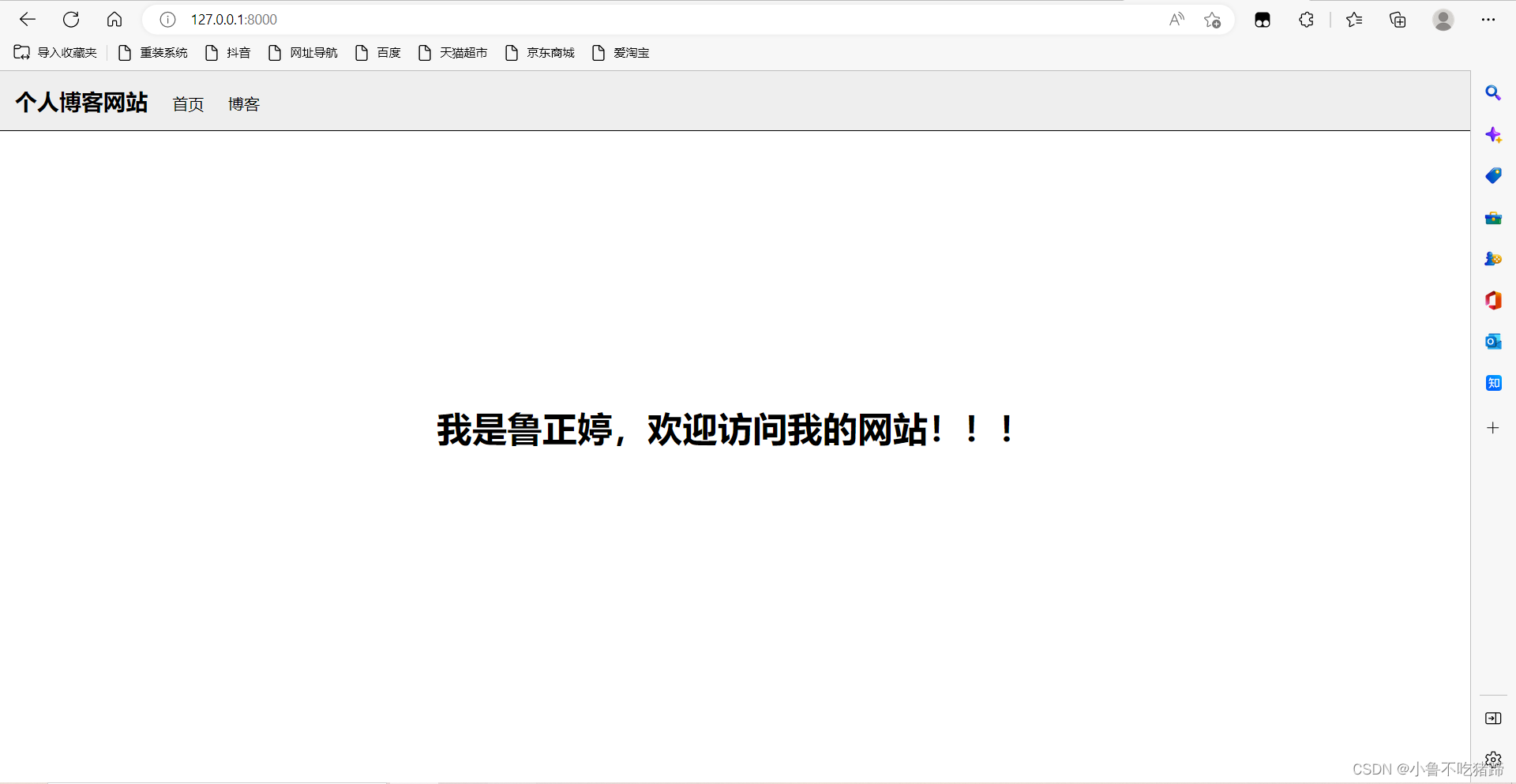The width and height of the screenshot is (1516, 784).
Task: Add this page to favorites star icon
Action: 1213,20
